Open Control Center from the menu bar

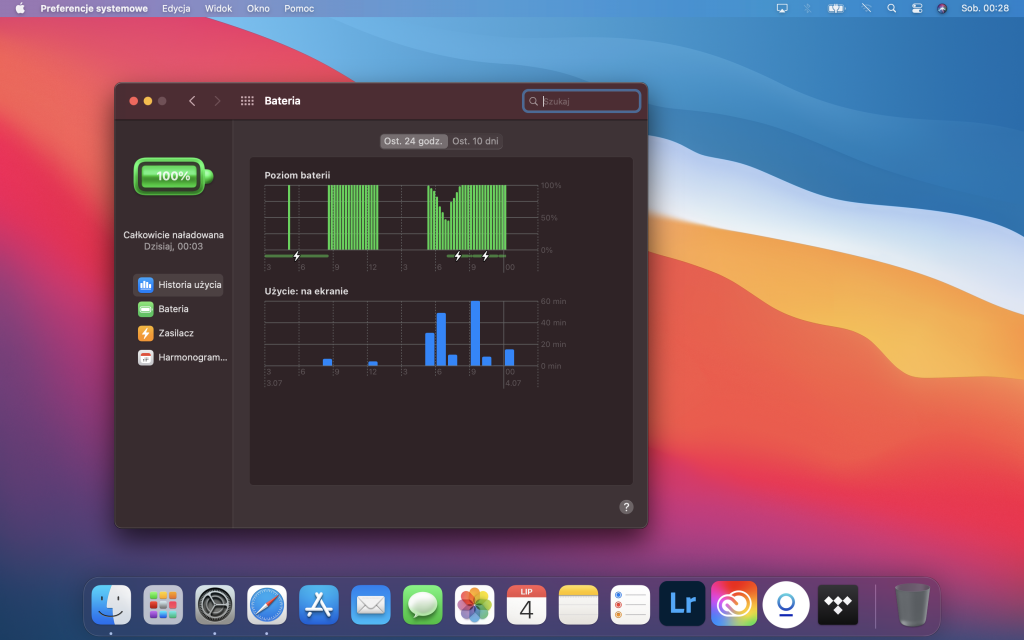[x=915, y=8]
